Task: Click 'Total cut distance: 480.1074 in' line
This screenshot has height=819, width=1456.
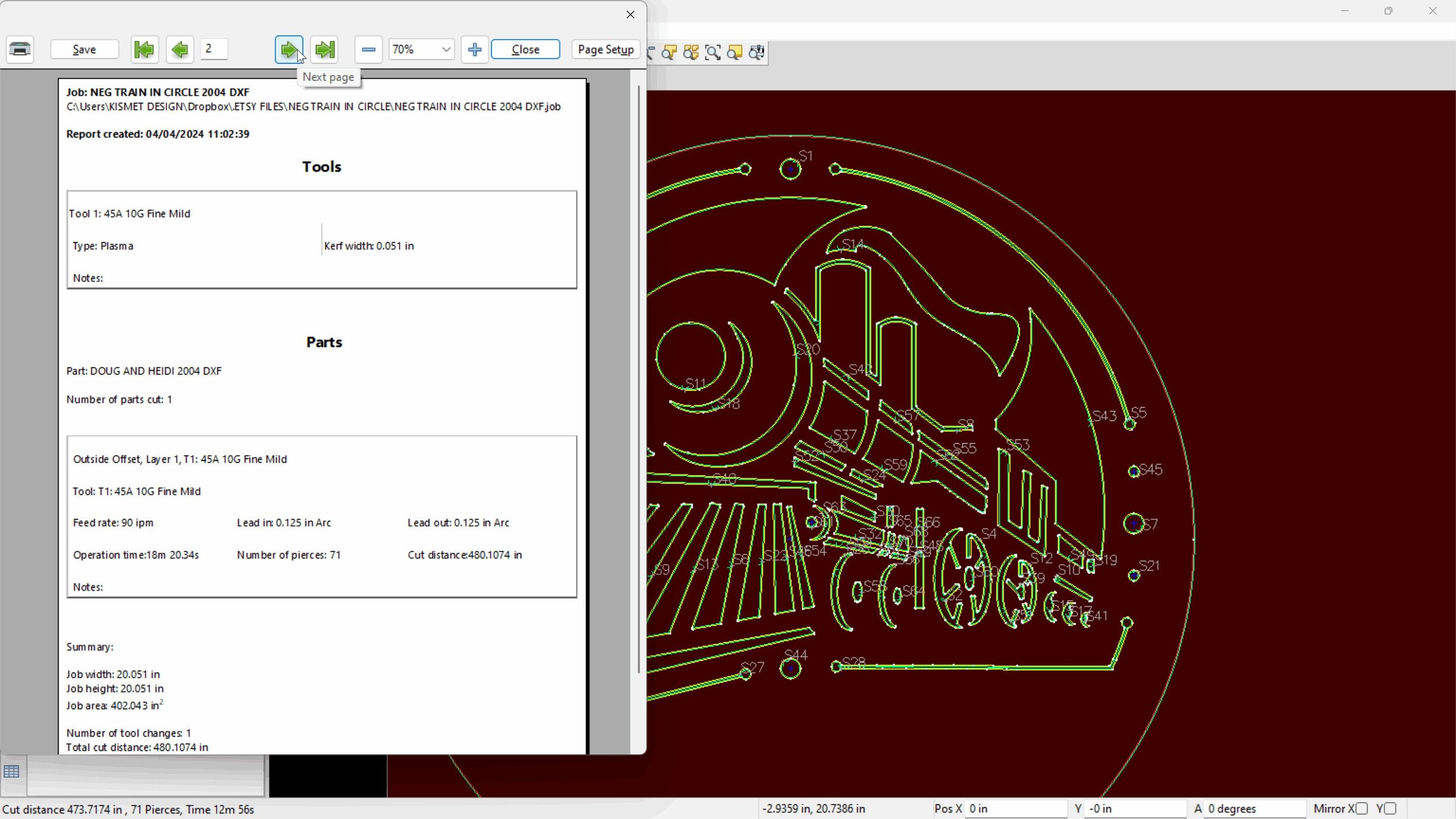Action: (x=137, y=747)
